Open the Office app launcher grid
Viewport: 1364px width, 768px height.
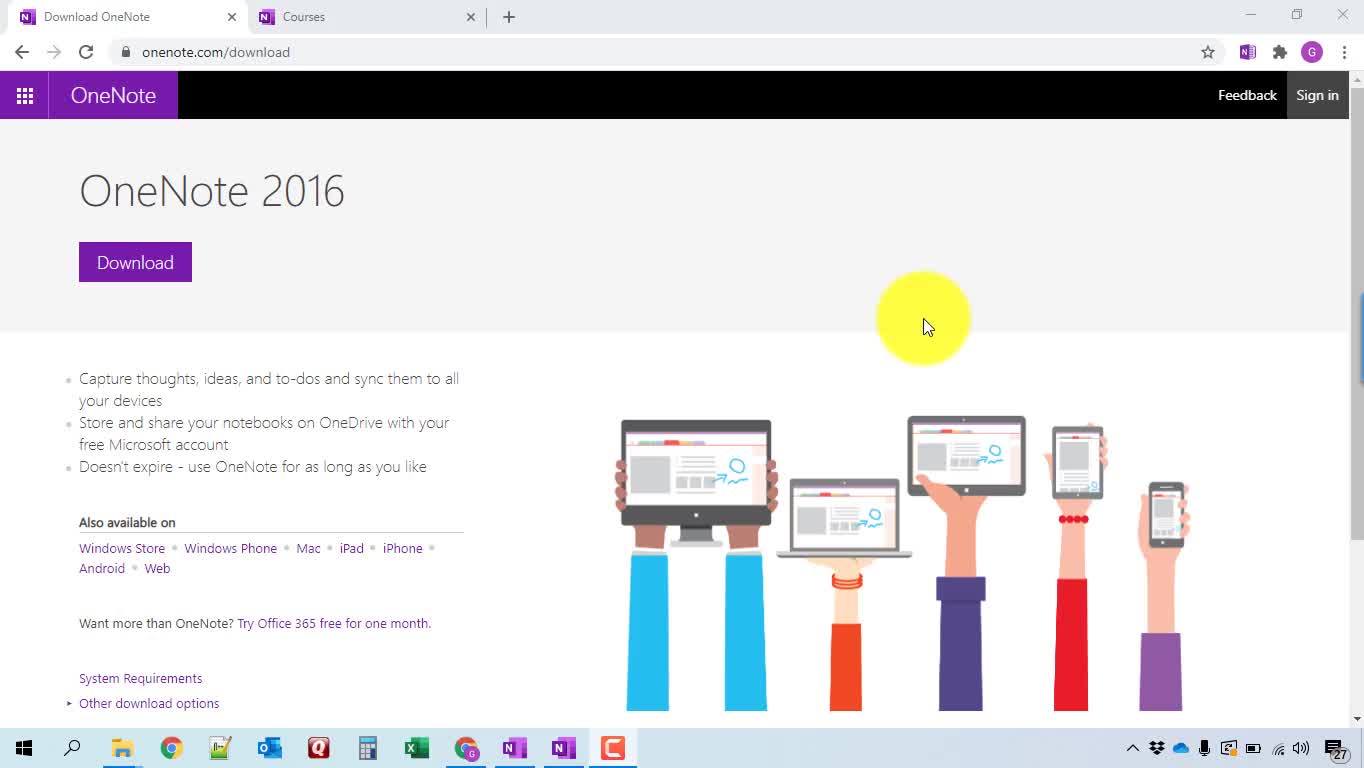pos(24,95)
